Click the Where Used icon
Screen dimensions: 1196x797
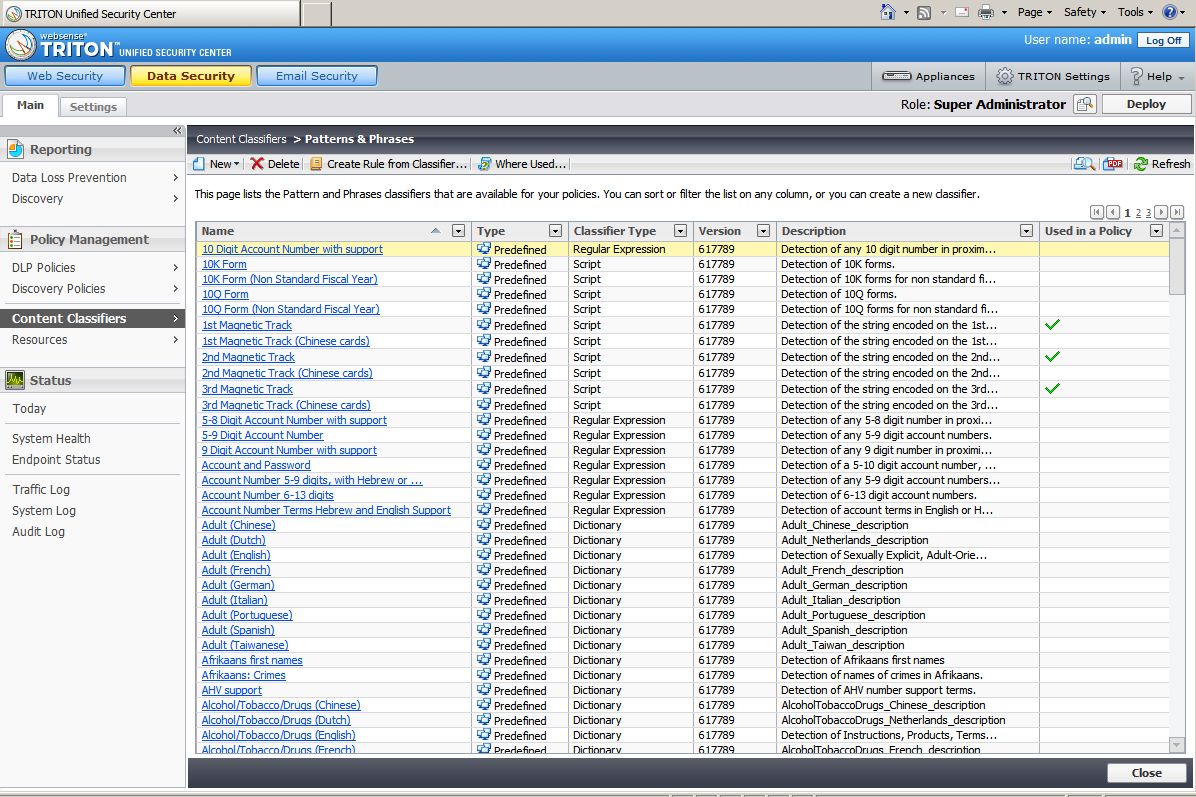[x=484, y=164]
